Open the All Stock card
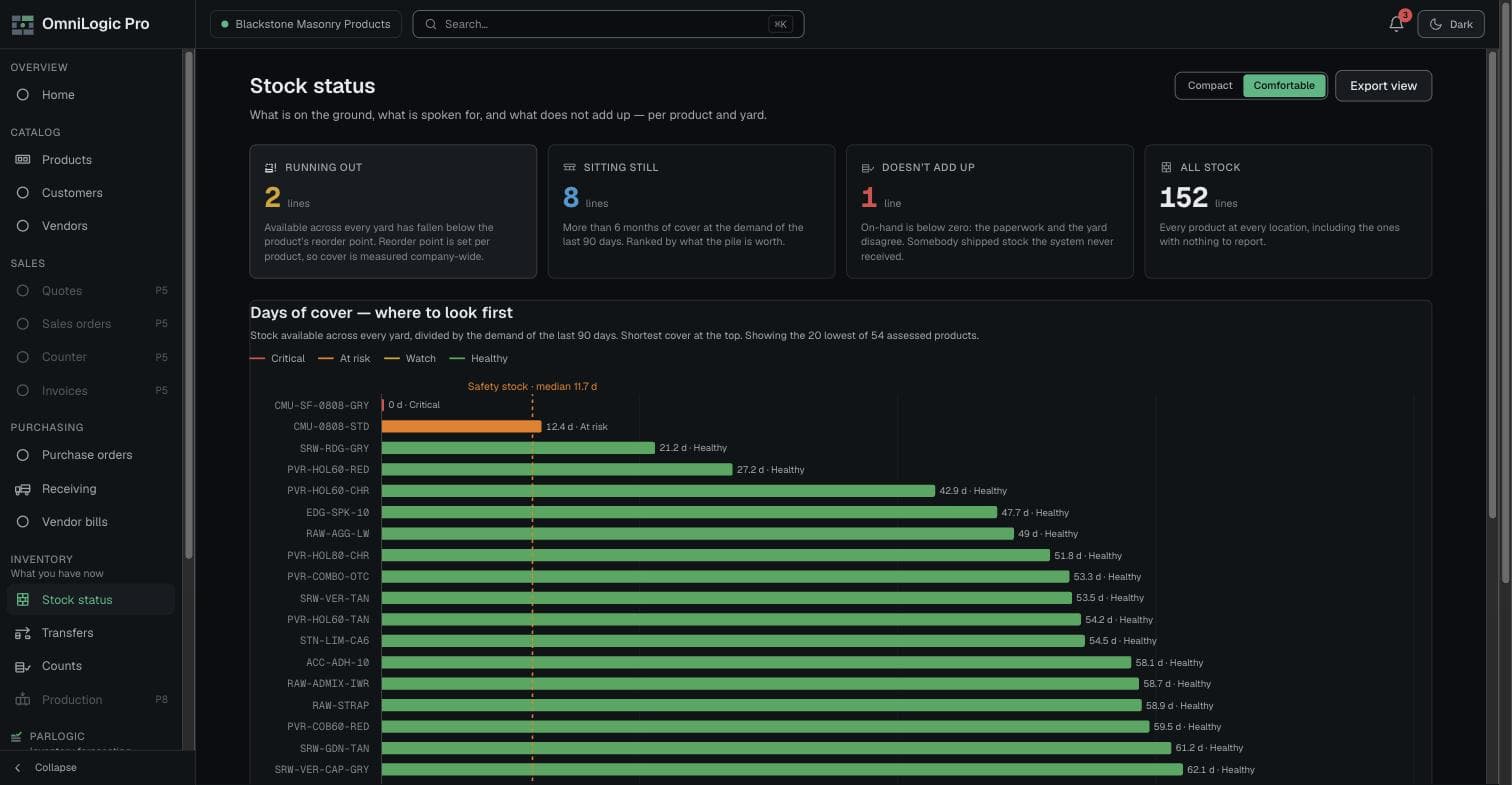This screenshot has height=785, width=1512. 1288,211
